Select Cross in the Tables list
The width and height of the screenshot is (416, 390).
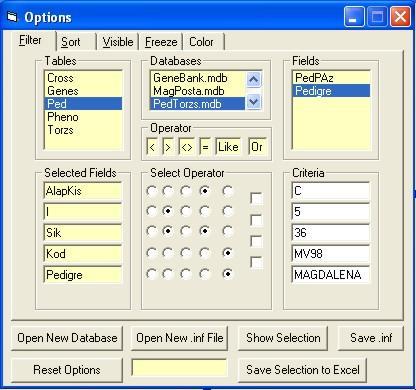83,78
